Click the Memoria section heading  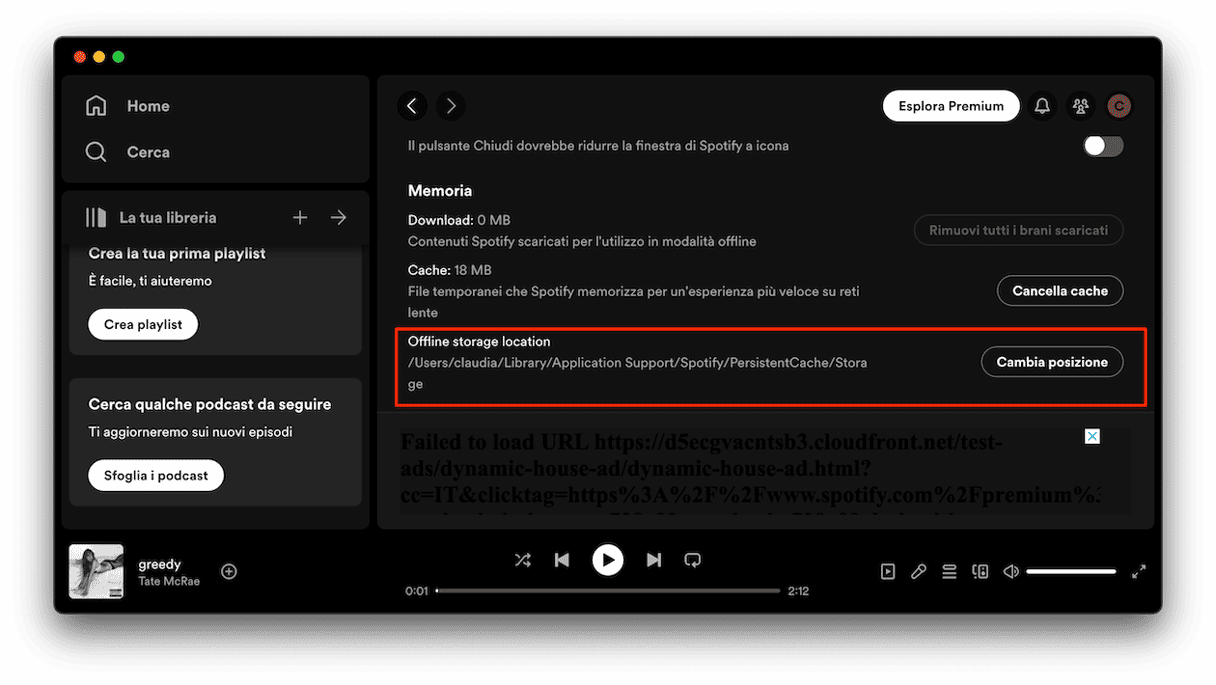[x=440, y=190]
